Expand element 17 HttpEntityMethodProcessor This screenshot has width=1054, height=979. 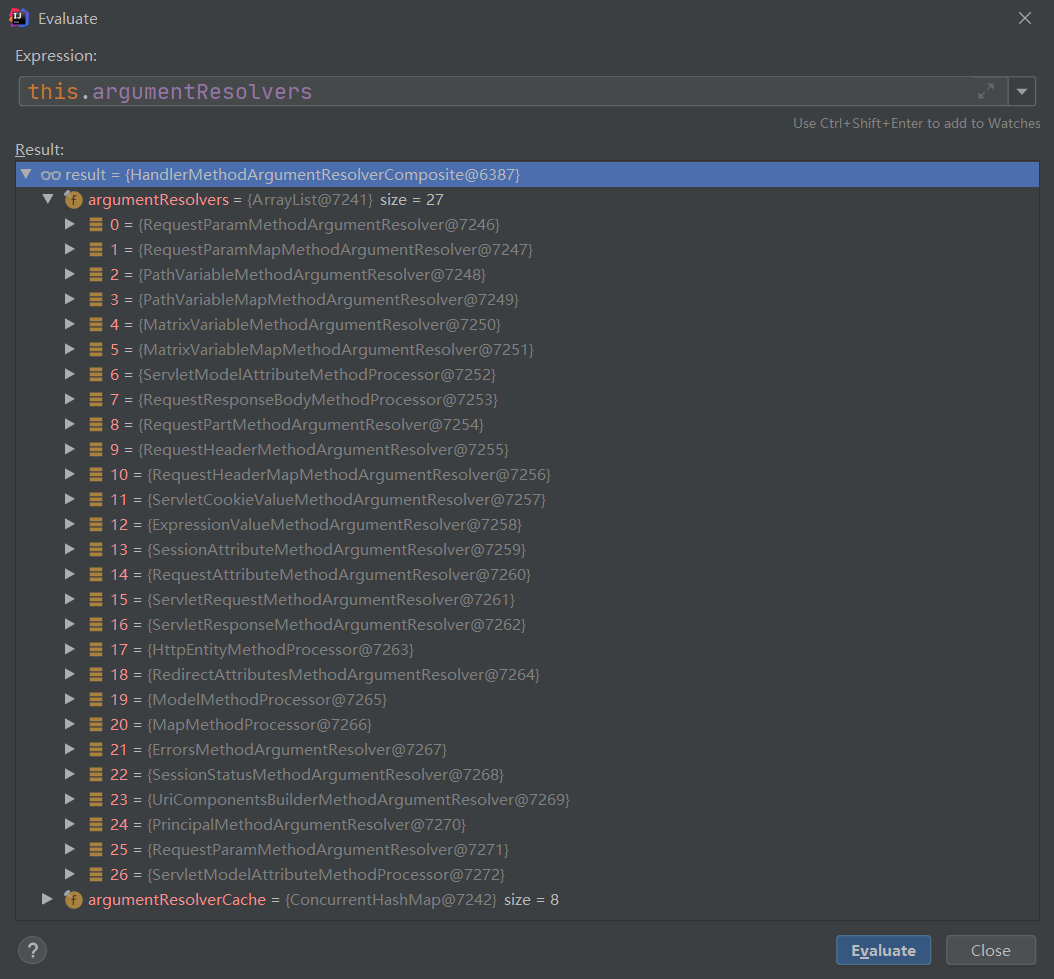pyautogui.click(x=69, y=649)
